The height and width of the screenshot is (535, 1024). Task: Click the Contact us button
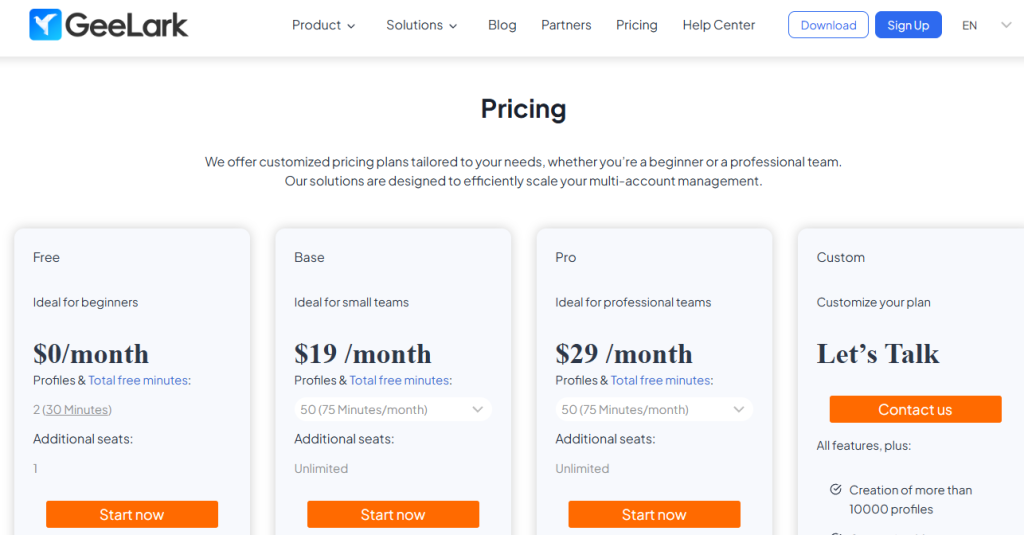tap(915, 409)
